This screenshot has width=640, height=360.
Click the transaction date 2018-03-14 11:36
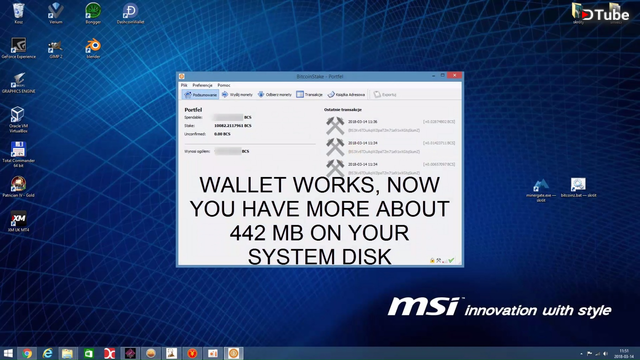coord(362,122)
